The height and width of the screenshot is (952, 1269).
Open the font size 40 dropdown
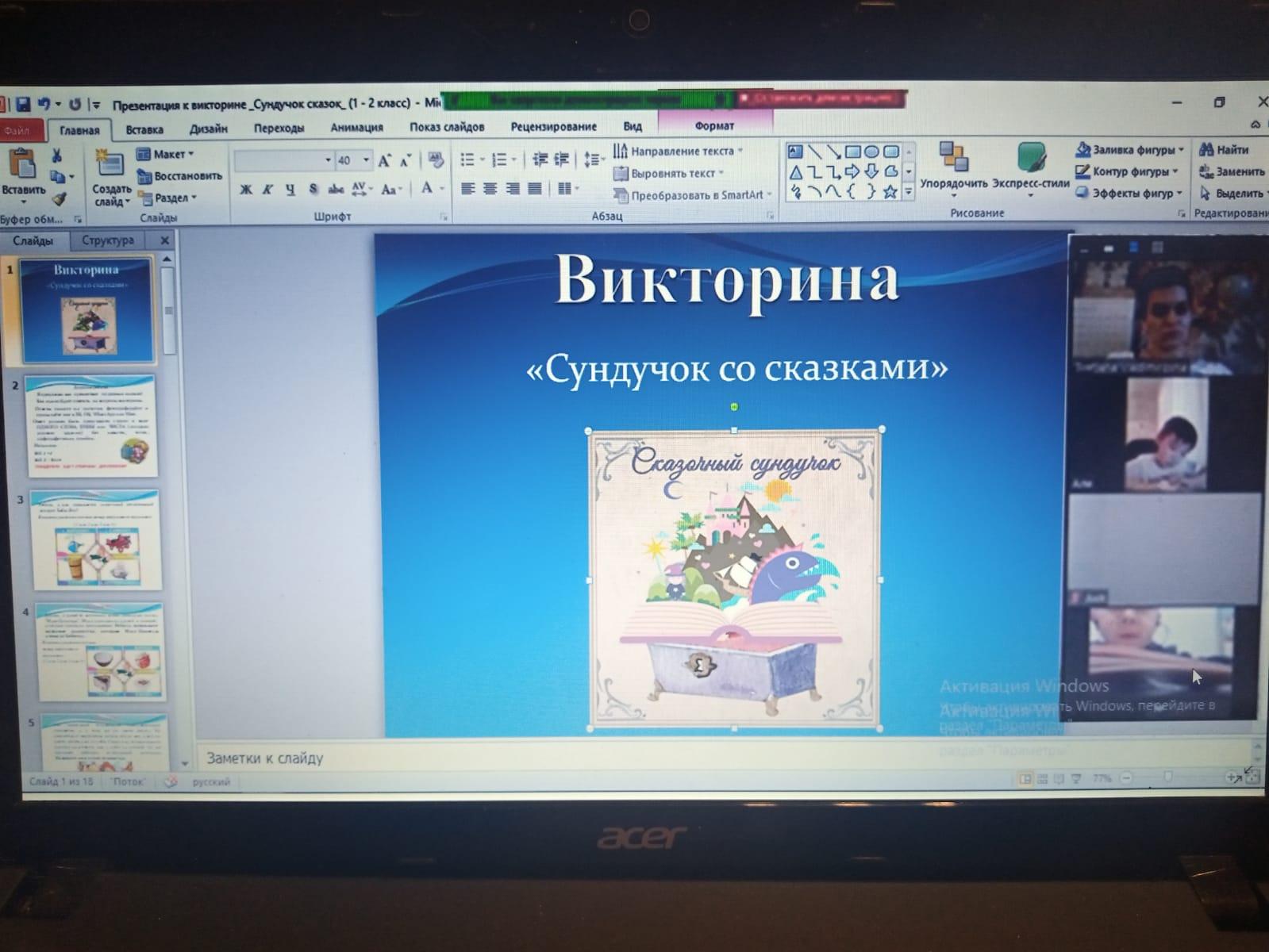[366, 160]
